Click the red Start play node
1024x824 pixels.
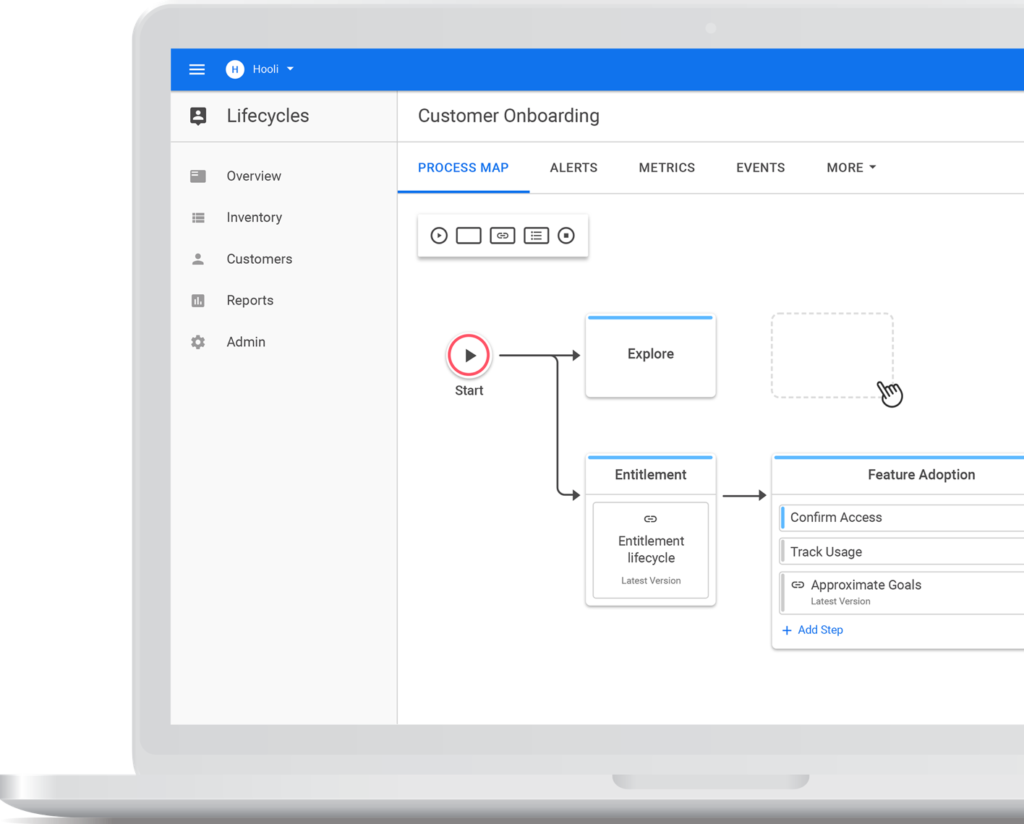point(468,355)
